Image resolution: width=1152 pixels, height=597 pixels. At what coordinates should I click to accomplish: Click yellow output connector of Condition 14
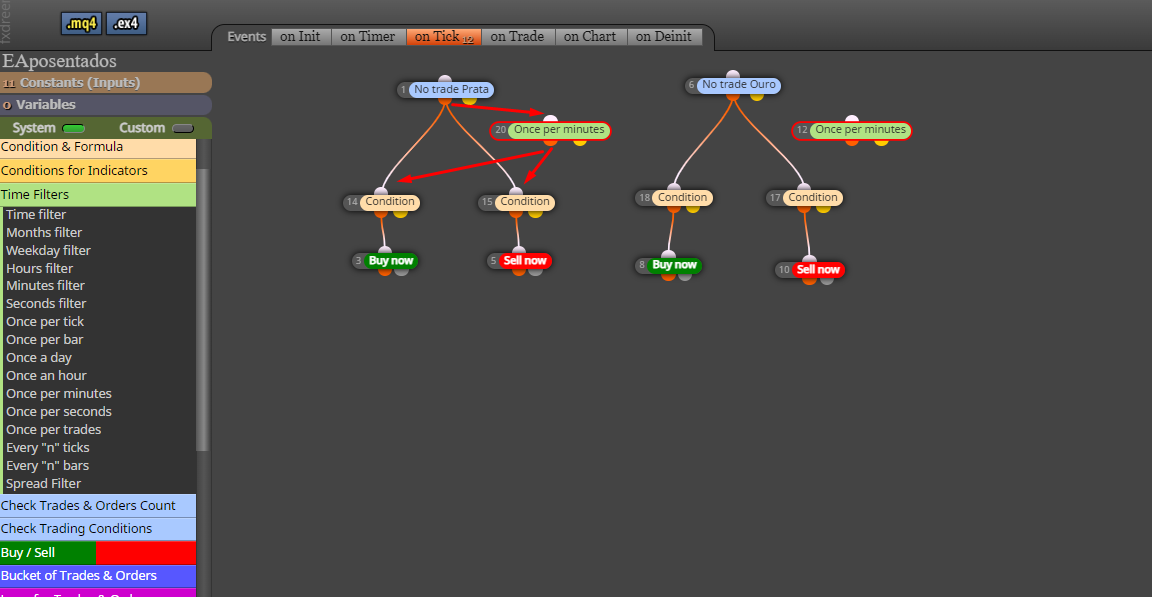tap(400, 213)
